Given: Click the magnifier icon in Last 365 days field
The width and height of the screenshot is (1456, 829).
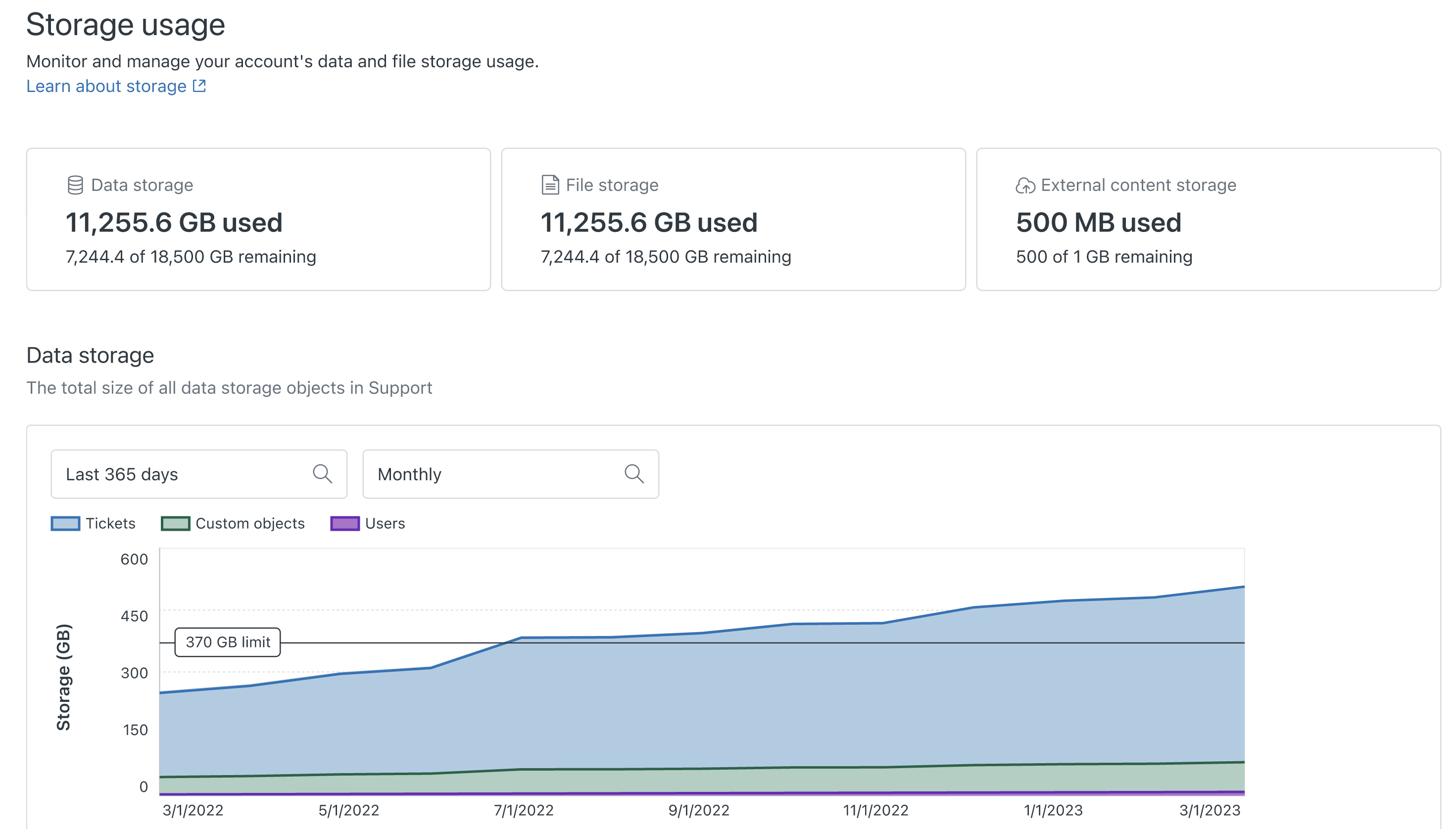Looking at the screenshot, I should click(x=322, y=474).
